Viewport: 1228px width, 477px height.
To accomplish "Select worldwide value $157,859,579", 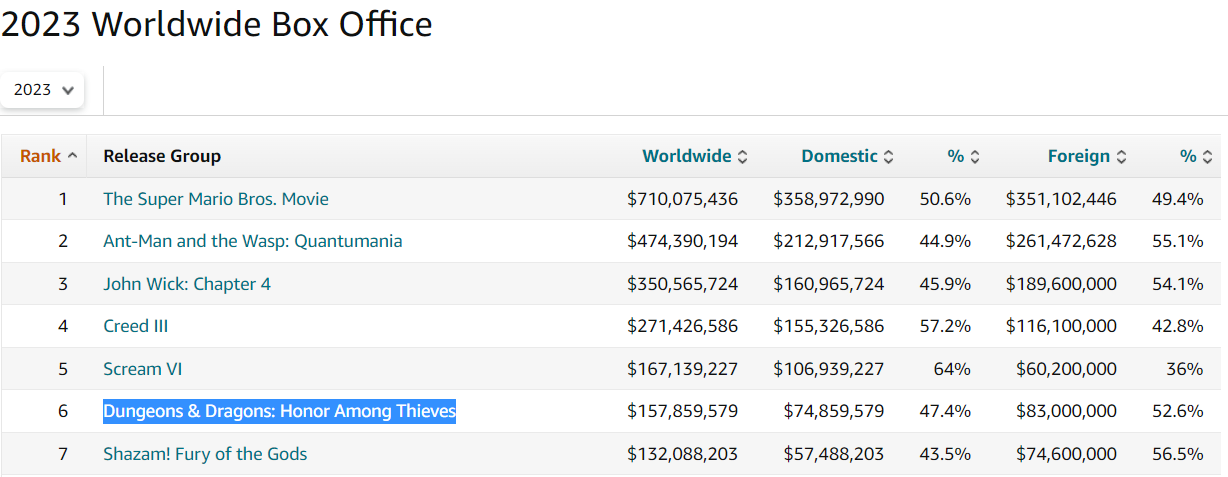I will click(683, 411).
